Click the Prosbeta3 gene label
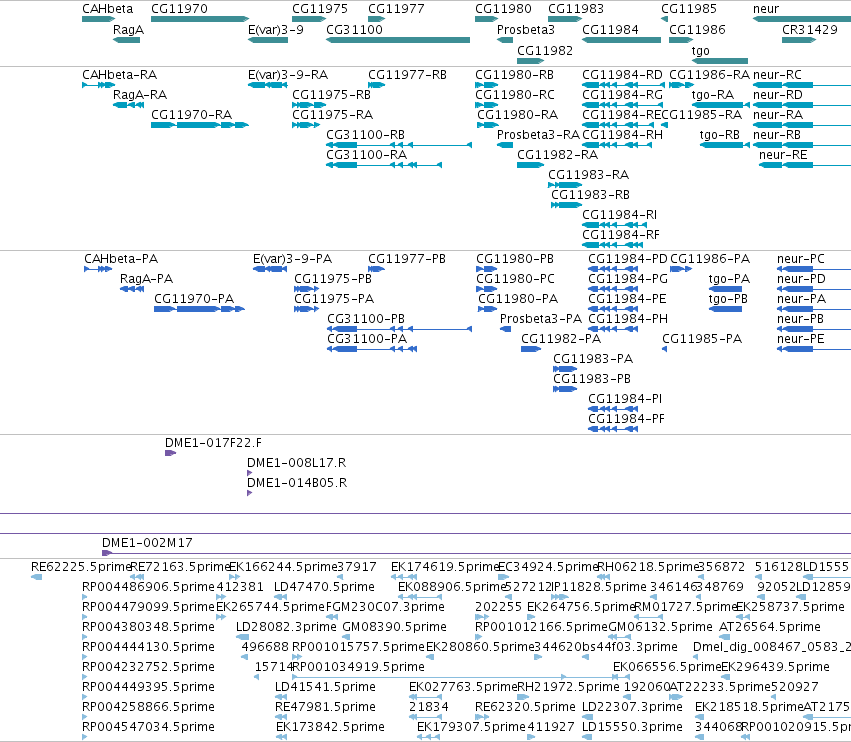The height and width of the screenshot is (742, 851). 526,30
